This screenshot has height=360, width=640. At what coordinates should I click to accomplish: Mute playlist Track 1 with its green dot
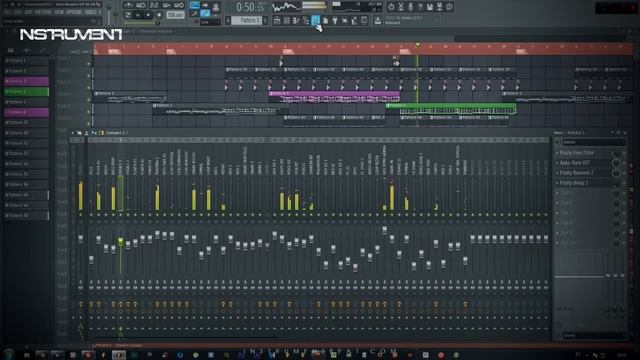click(89, 64)
